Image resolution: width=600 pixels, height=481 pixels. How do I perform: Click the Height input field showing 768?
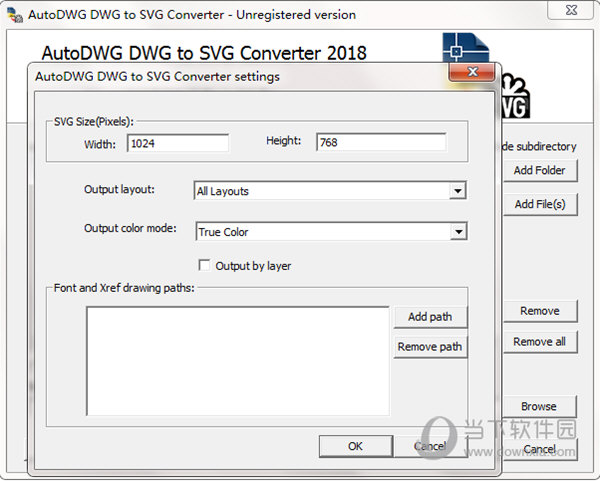pyautogui.click(x=381, y=142)
